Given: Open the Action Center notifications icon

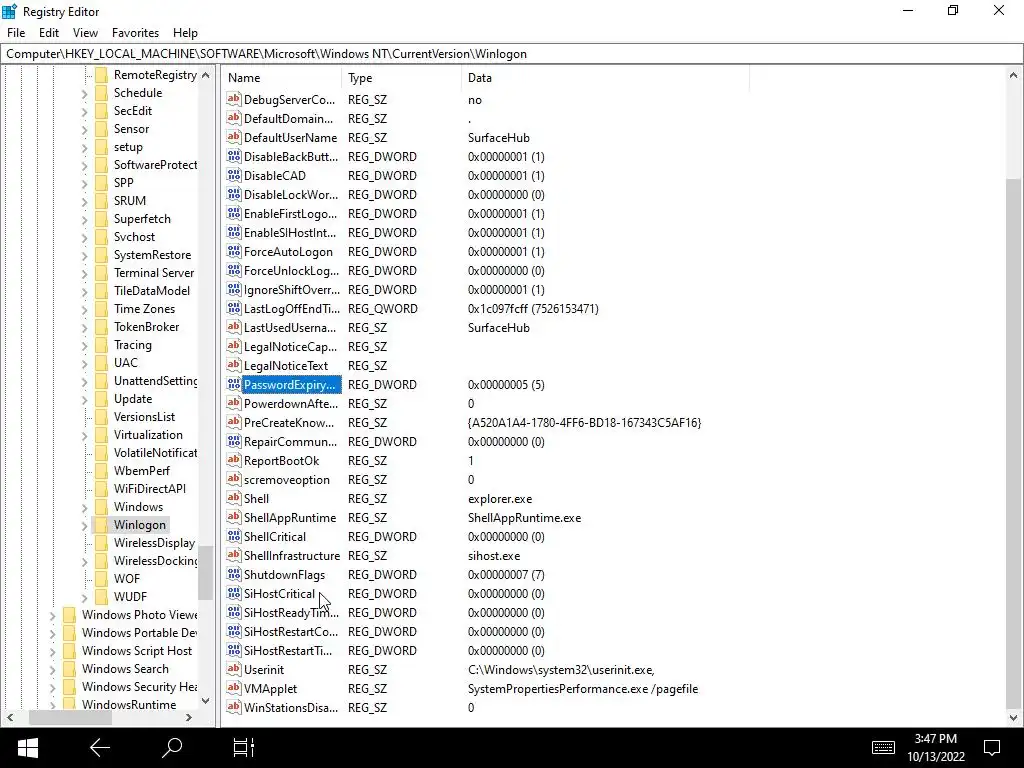Looking at the screenshot, I should (x=992, y=748).
